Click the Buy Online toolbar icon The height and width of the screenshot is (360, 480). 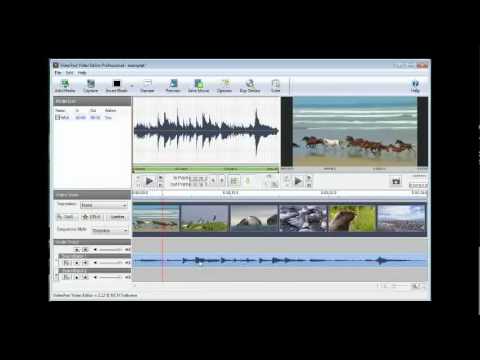(250, 86)
